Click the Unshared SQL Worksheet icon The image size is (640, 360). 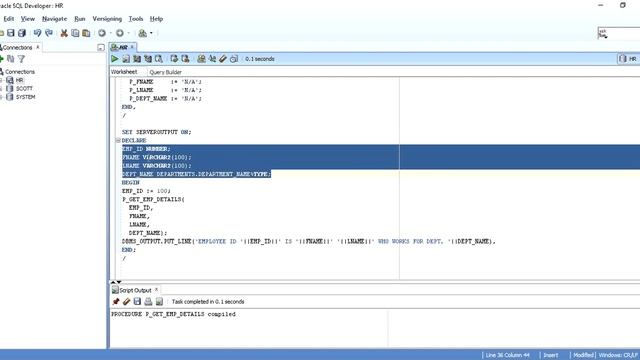click(x=201, y=59)
